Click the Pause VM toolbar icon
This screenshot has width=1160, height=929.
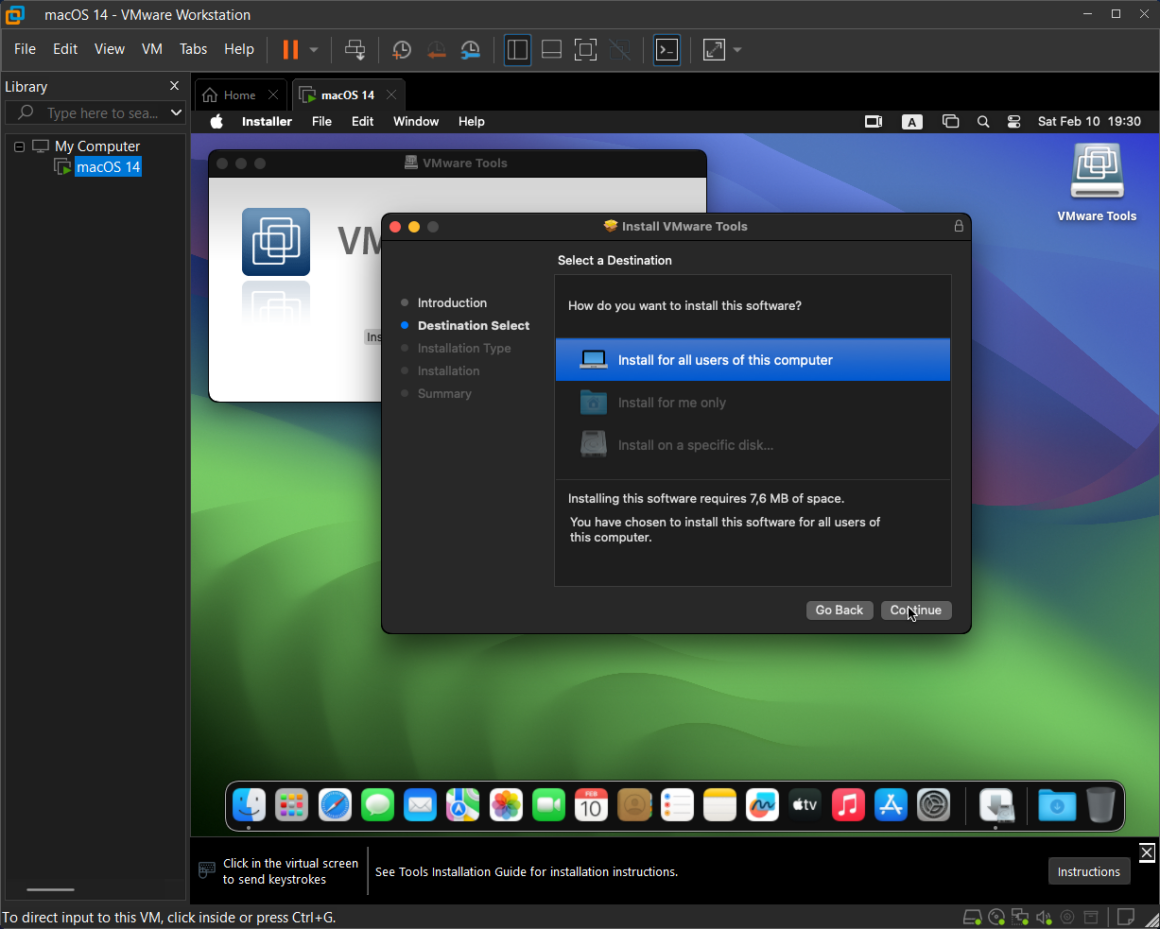click(x=291, y=50)
